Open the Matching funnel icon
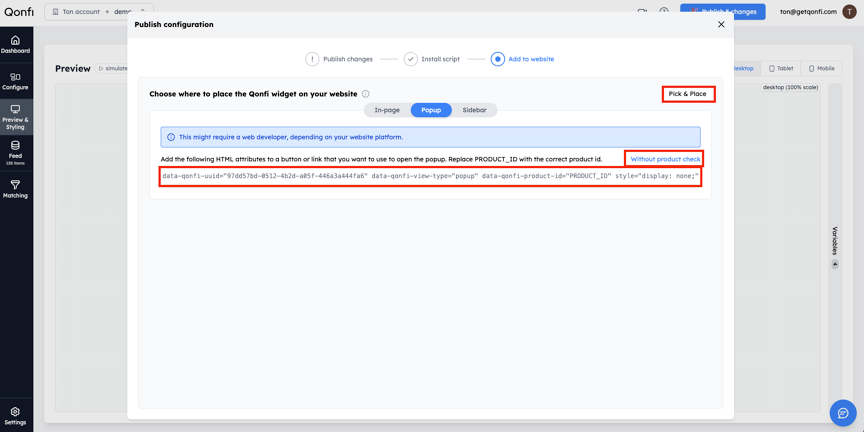864x432 pixels. tap(15, 188)
